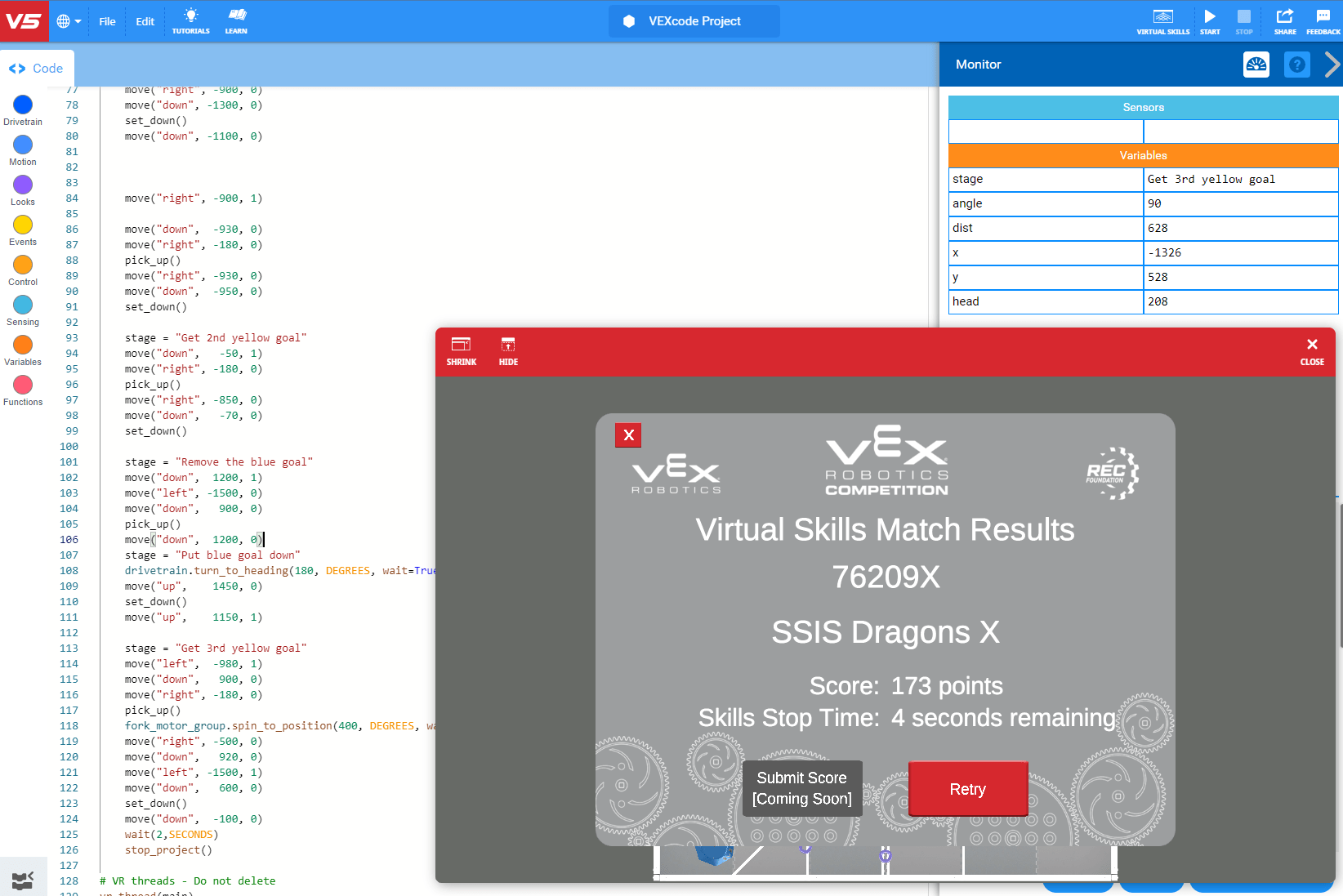Image resolution: width=1343 pixels, height=896 pixels.
Task: Select the Control command category
Action: 23,270
